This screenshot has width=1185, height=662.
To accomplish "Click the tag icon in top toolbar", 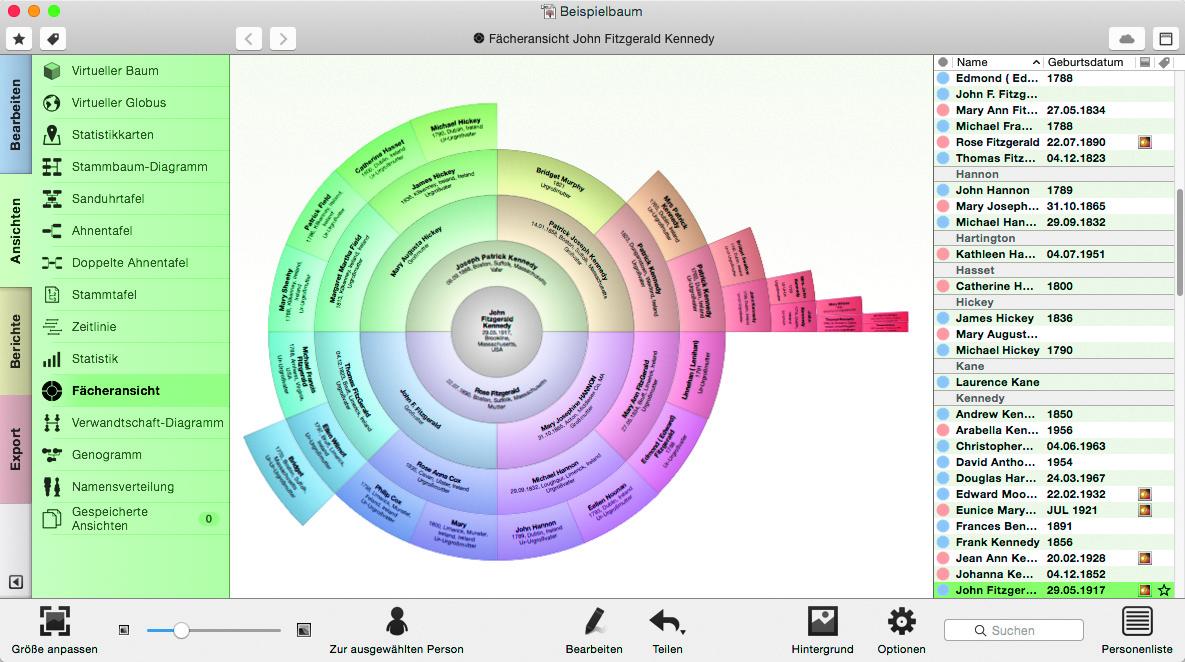I will [52, 39].
